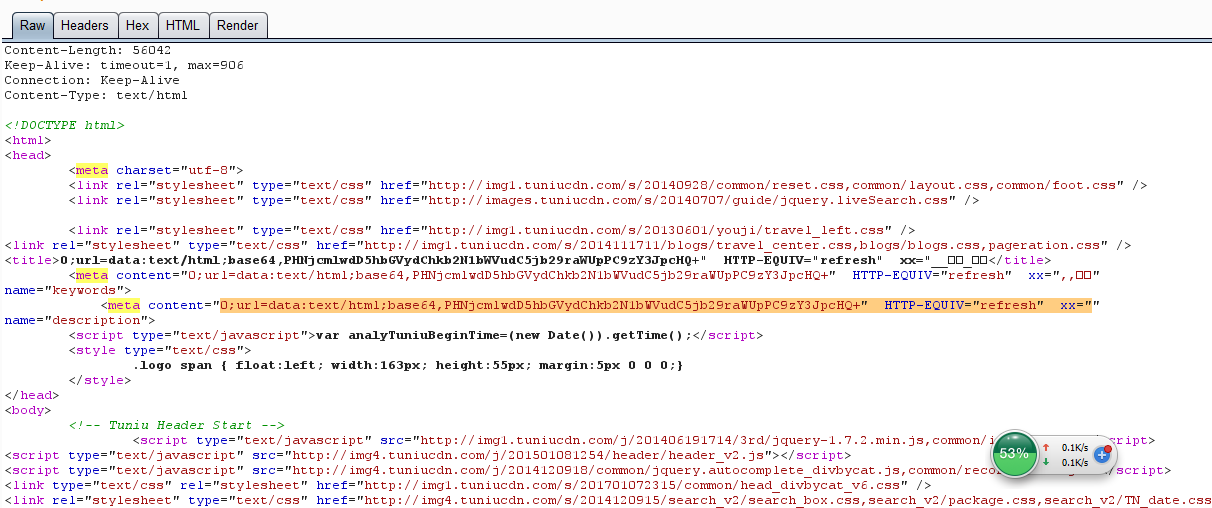
Task: Click the closing </head> tag line
Action: 32,395
